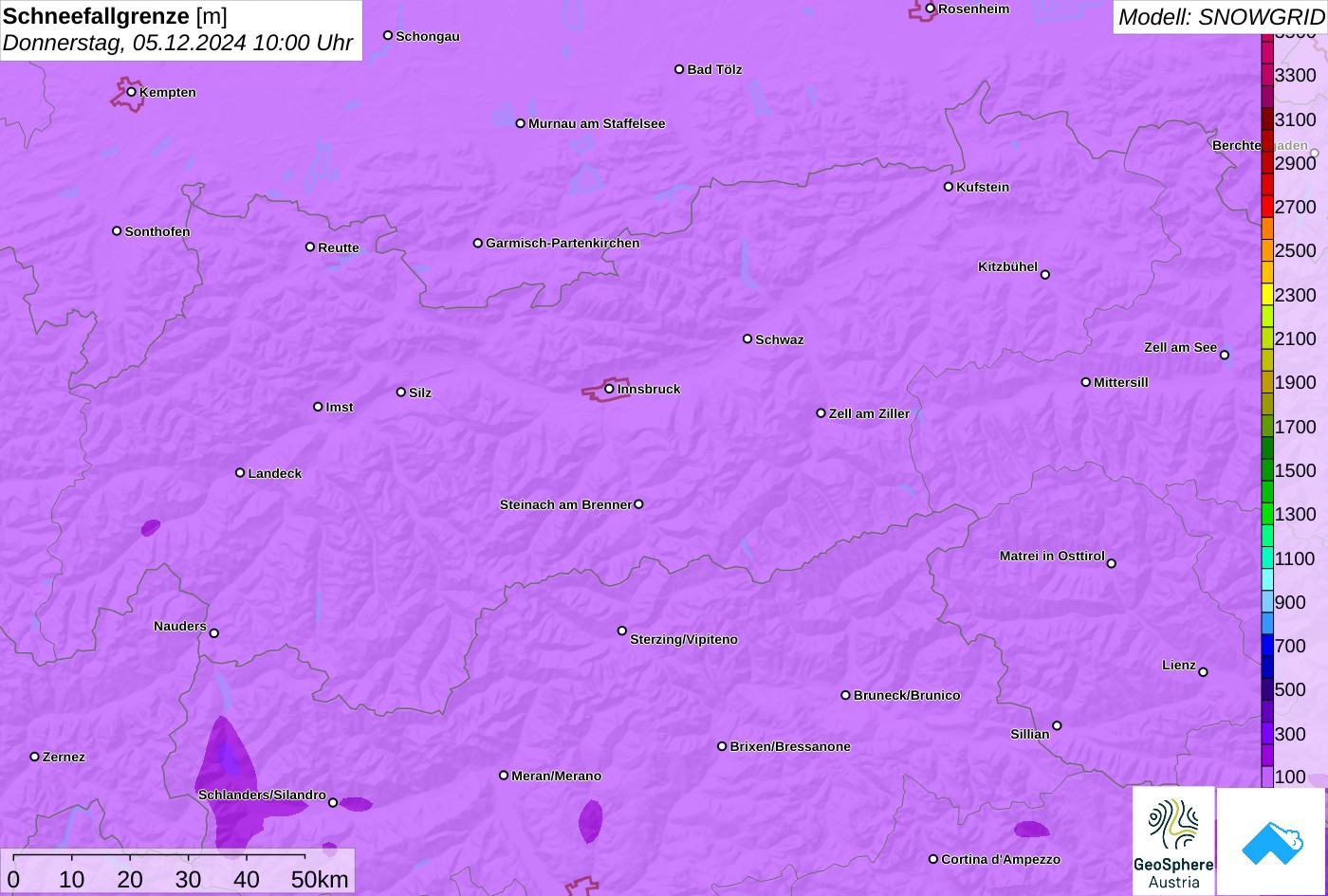This screenshot has height=896, width=1328.
Task: Click the 2500 legend value
Action: click(x=1296, y=250)
